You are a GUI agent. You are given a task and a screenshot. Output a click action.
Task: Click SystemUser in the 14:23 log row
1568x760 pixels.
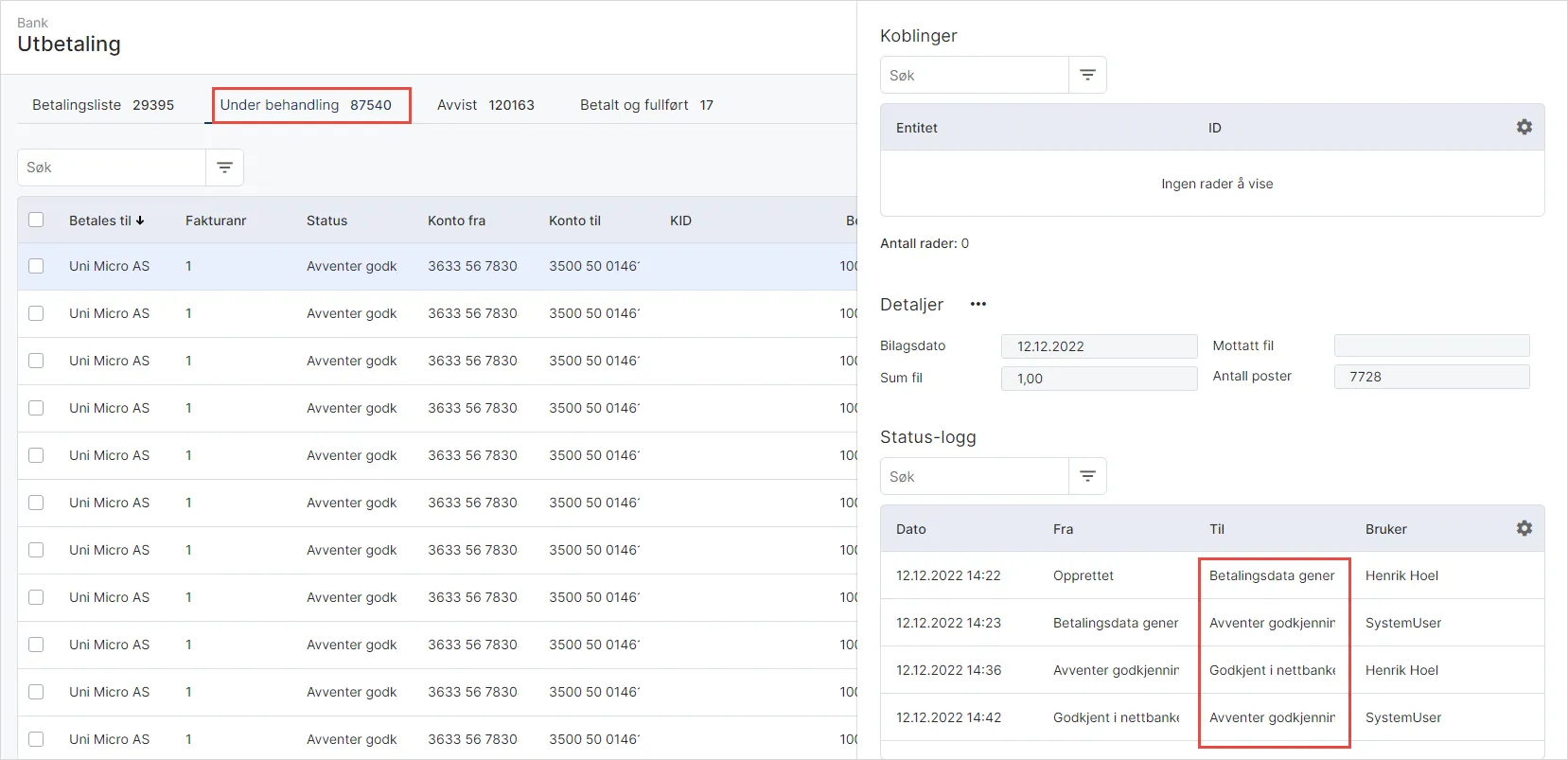tap(1403, 623)
